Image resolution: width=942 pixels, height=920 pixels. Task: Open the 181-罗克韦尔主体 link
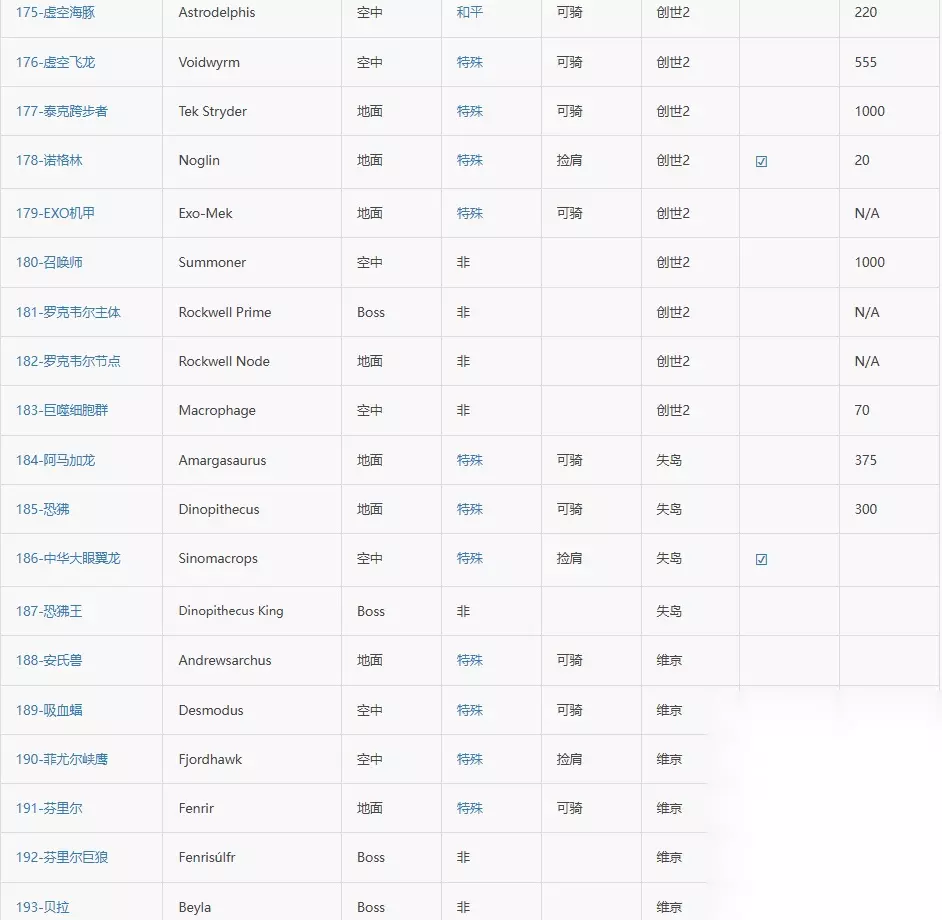click(68, 312)
